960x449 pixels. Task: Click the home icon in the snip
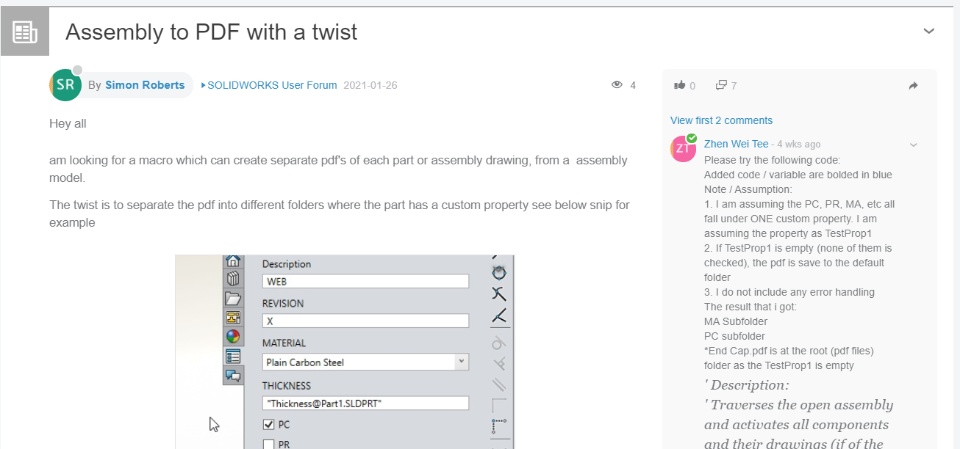click(x=233, y=261)
